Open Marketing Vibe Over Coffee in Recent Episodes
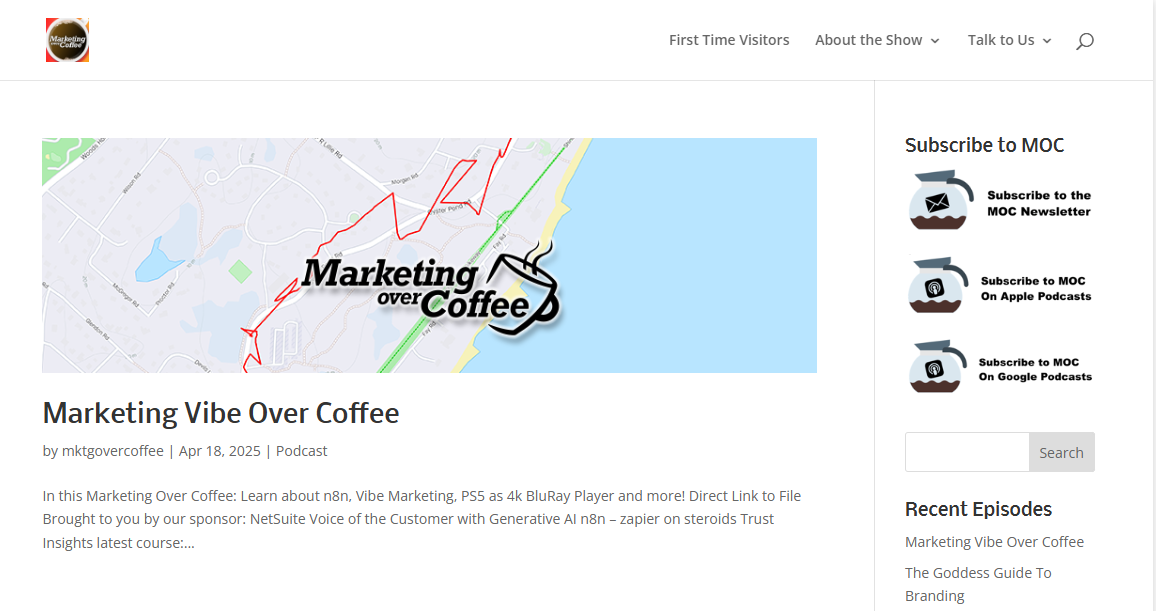The image size is (1156, 611). tap(995, 542)
